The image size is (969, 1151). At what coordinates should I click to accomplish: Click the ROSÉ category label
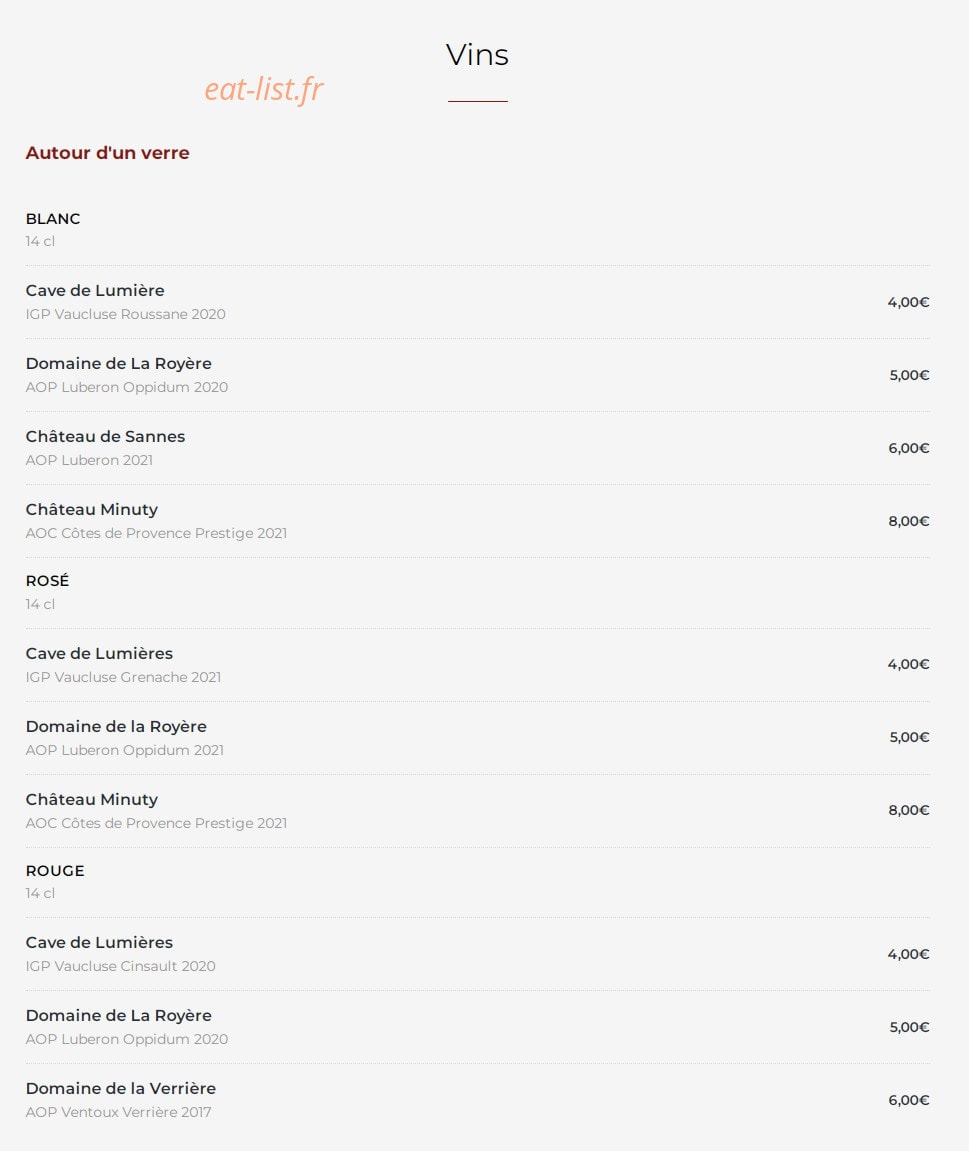click(47, 581)
